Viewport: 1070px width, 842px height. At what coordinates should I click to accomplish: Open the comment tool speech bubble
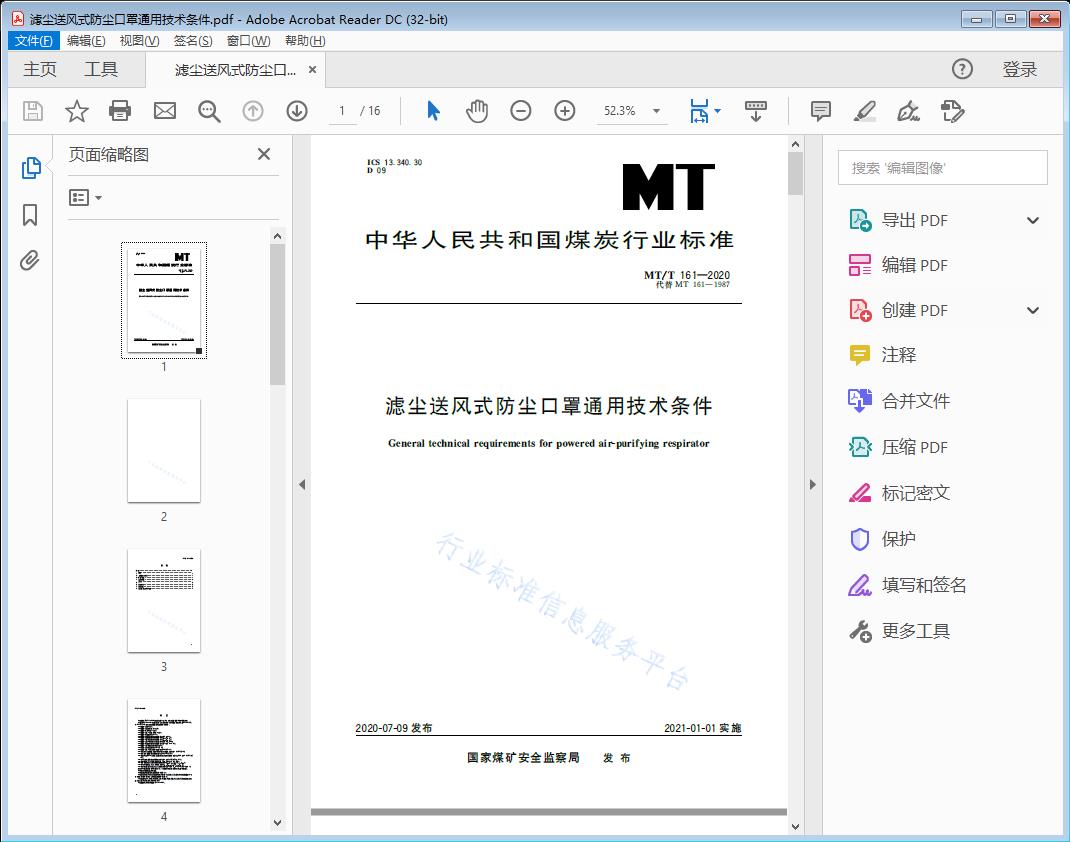(820, 111)
